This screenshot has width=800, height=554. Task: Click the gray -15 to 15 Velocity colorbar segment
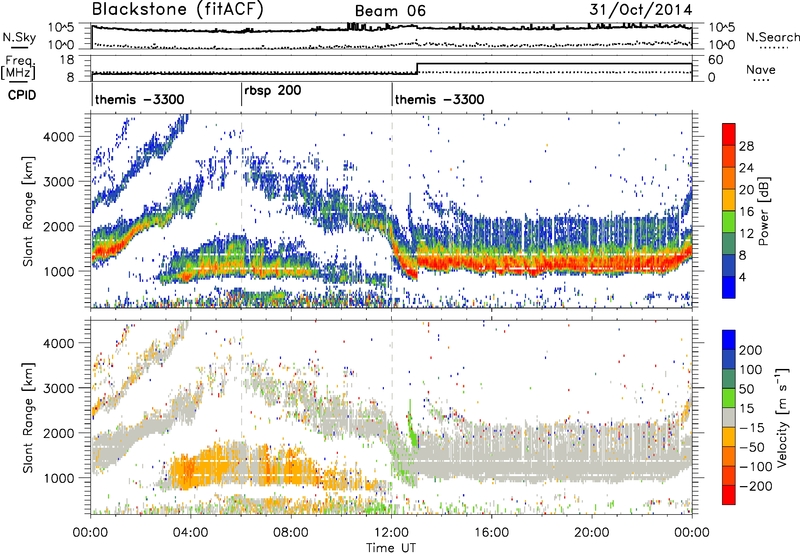click(x=729, y=417)
